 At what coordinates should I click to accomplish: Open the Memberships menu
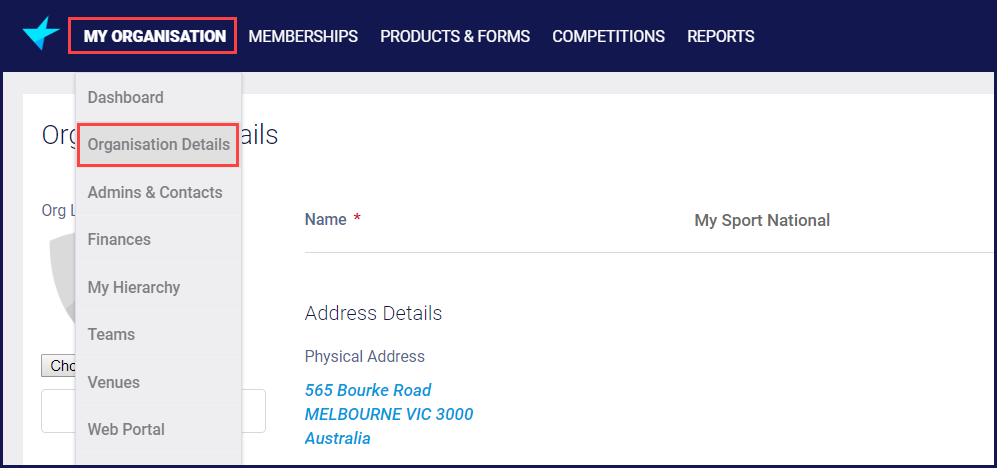pos(303,36)
